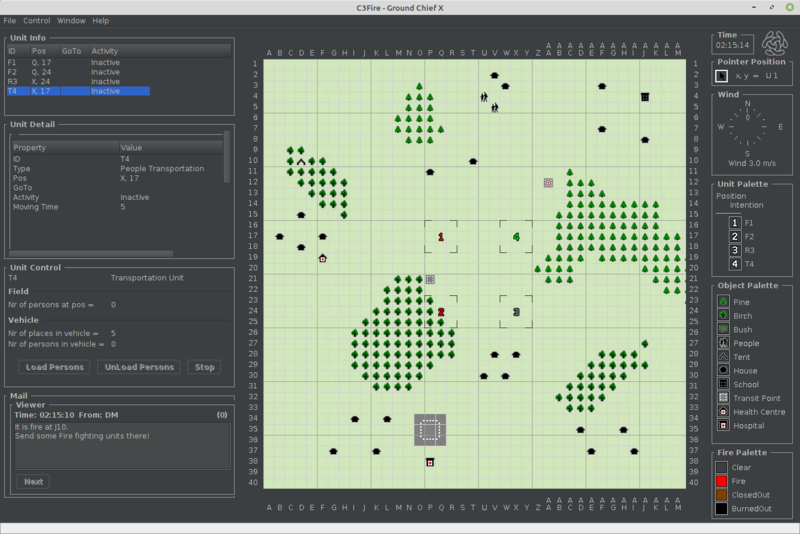Open the File menu

10,20
